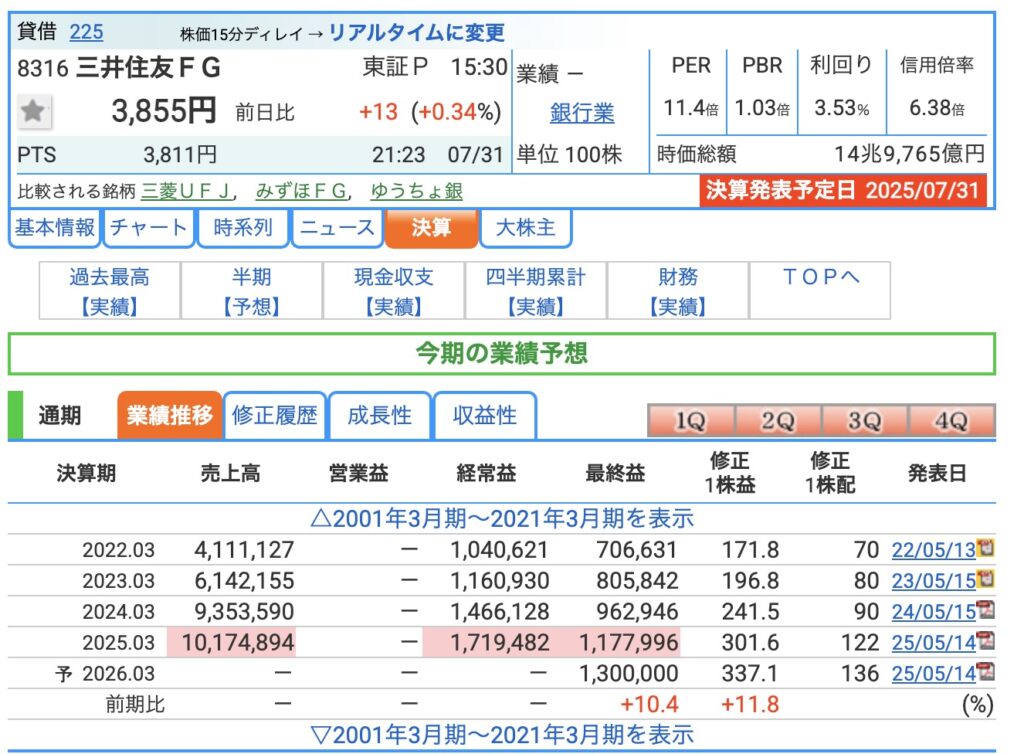Open the 収益性 tab
This screenshot has width=1024, height=754.
(485, 415)
